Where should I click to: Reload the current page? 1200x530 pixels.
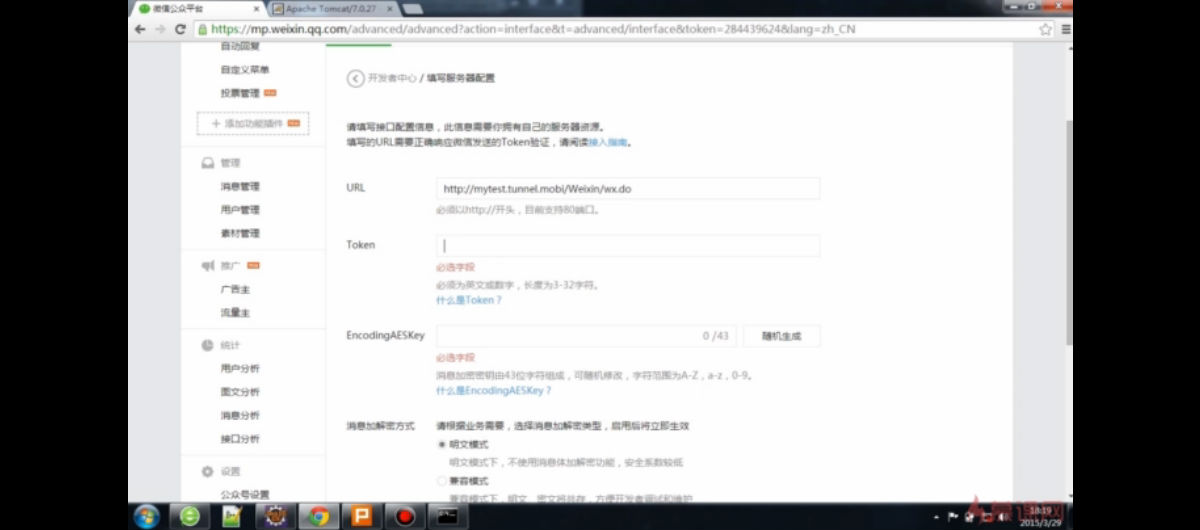(x=180, y=29)
